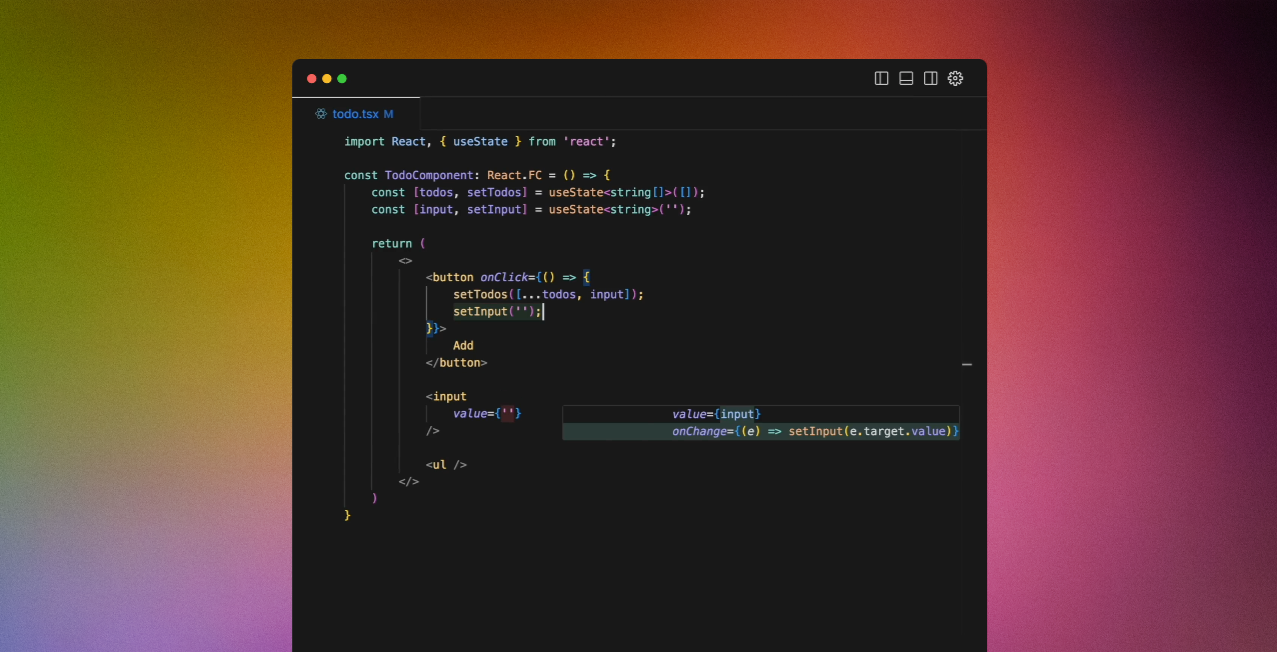Click the 'react' string literal

(588, 141)
